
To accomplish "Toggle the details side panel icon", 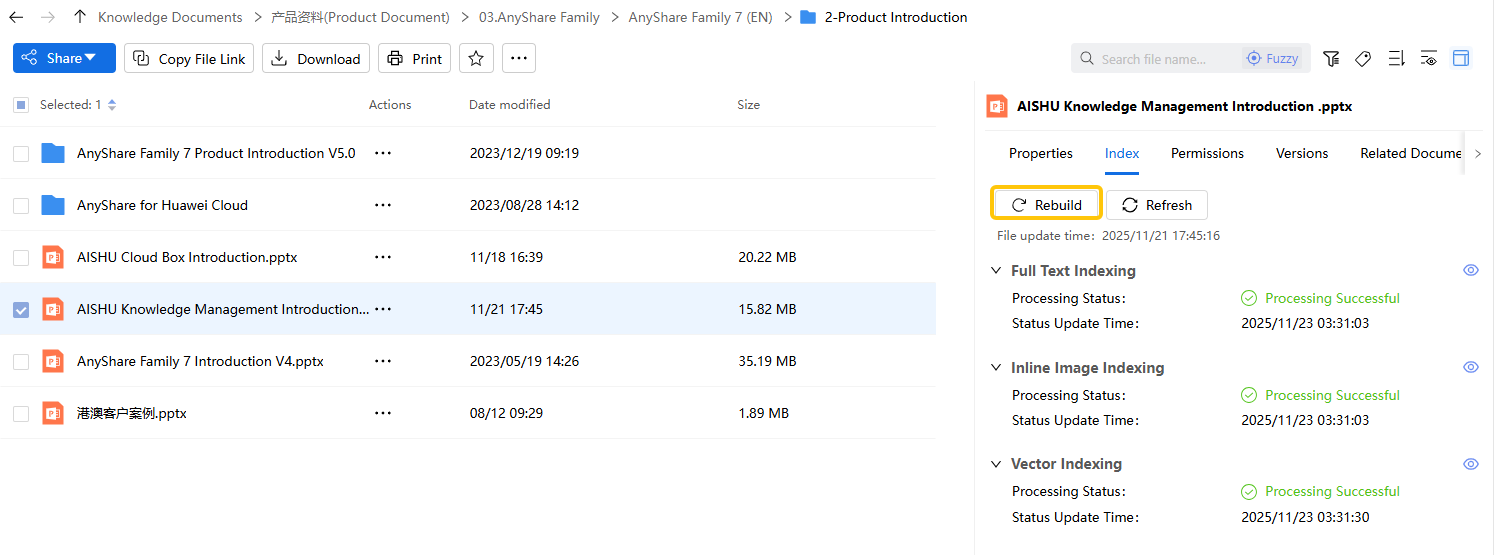I will point(1461,59).
